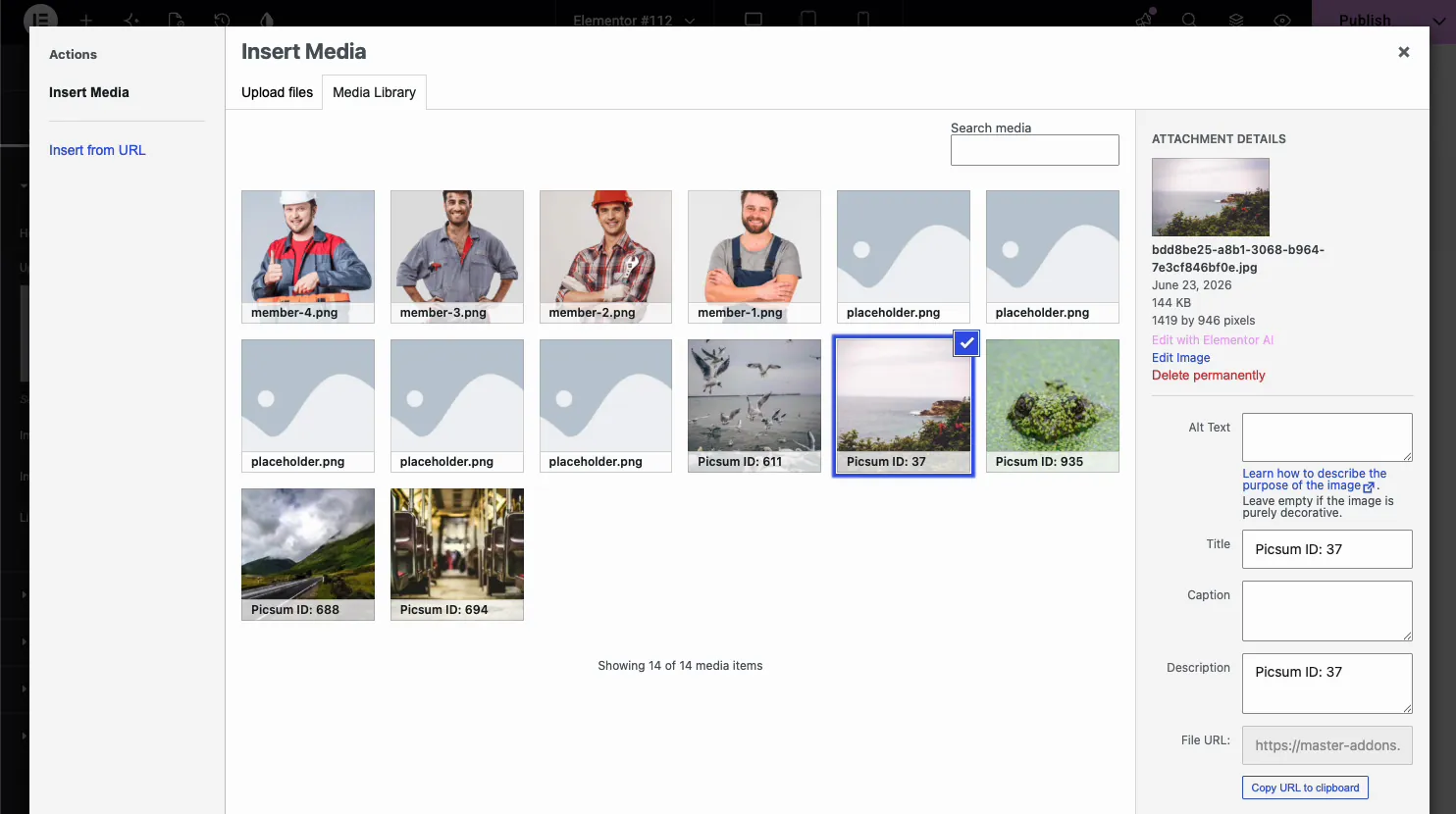Click Delete permanently link
The height and width of the screenshot is (814, 1456).
[1209, 376]
